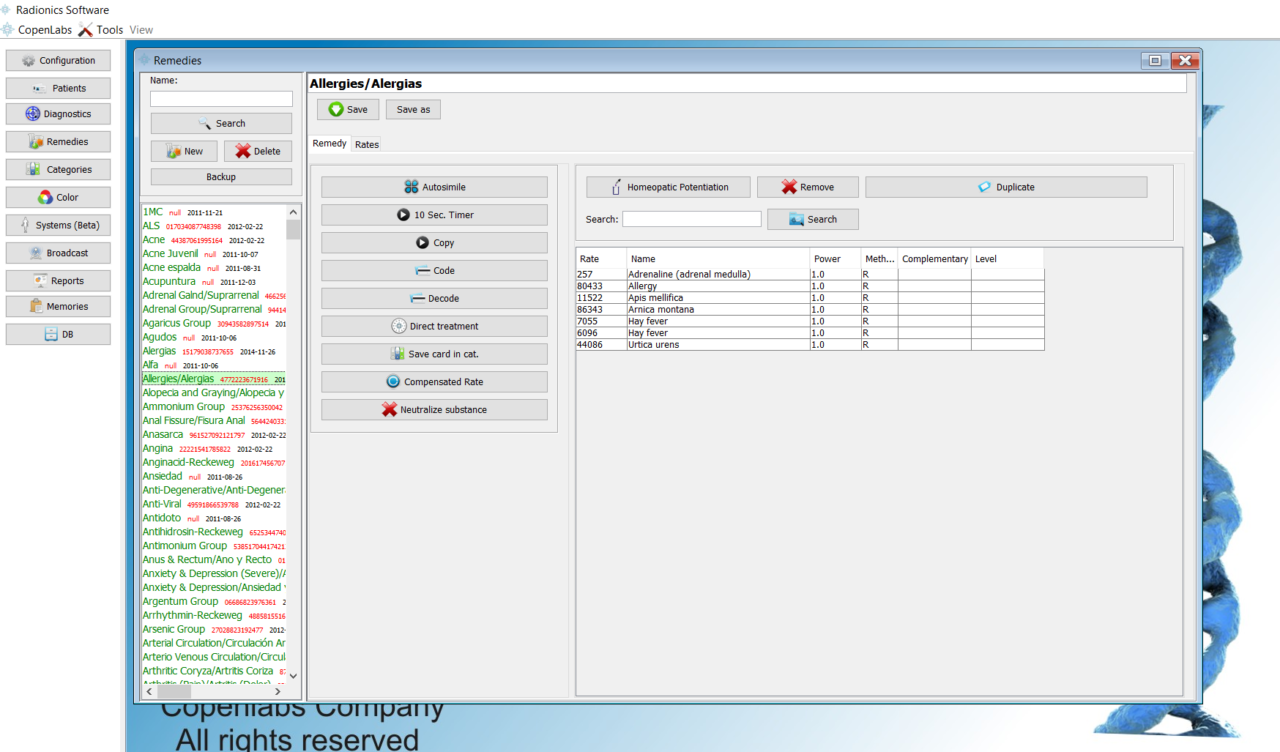The width and height of the screenshot is (1280, 752).
Task: Click the Backup button
Action: coord(221,177)
